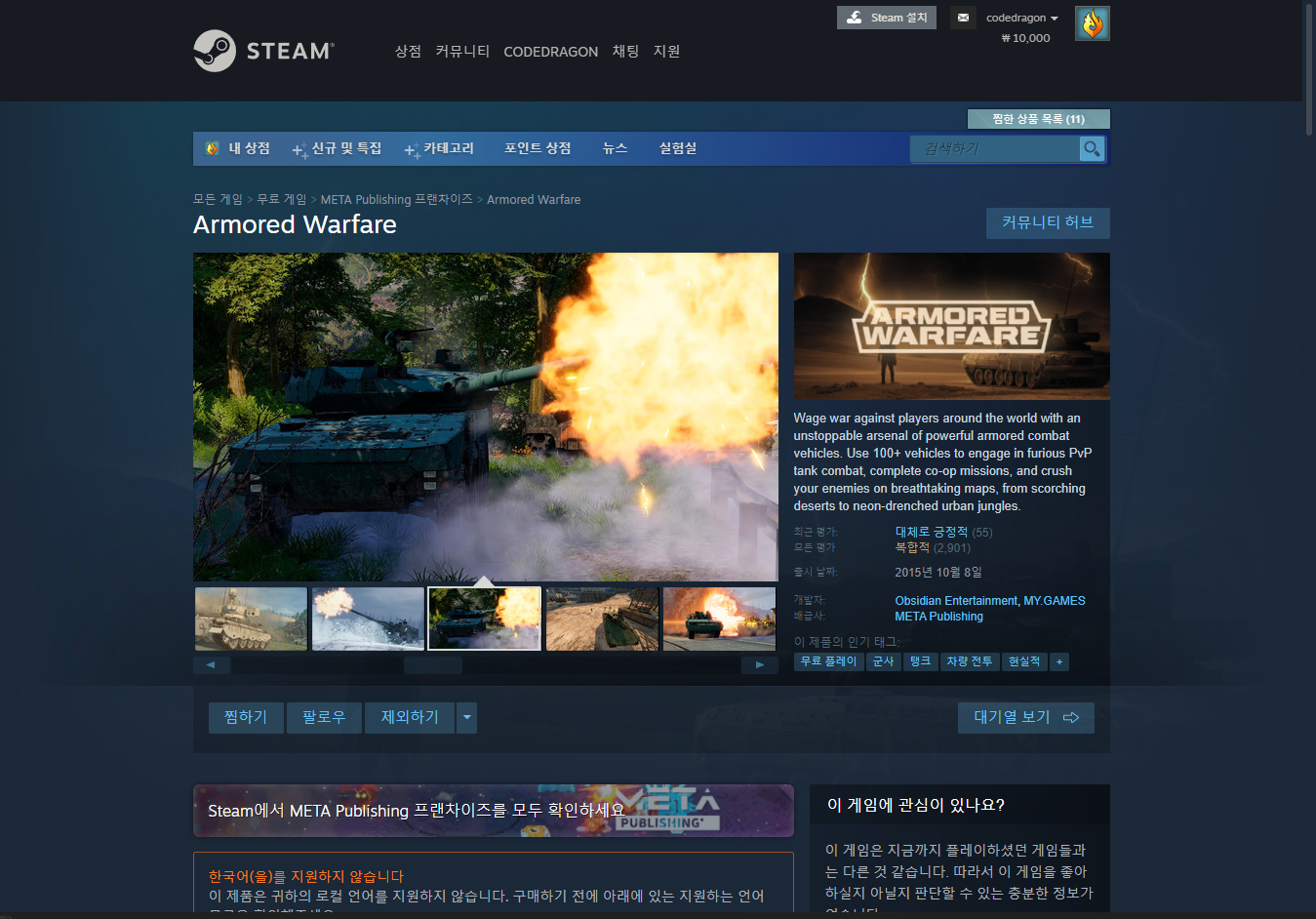
Task: Open 커뮤니티 허브 button
Action: (1048, 222)
